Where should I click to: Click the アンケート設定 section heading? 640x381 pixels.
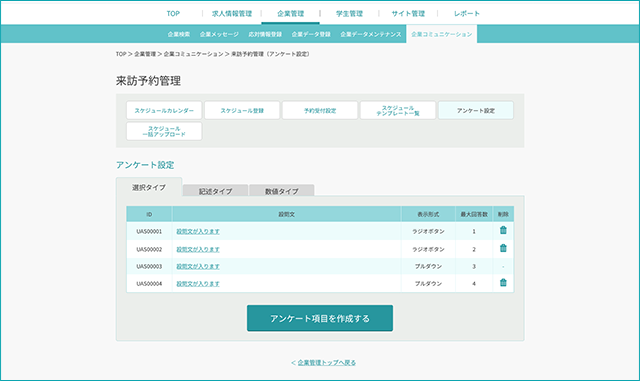click(145, 165)
